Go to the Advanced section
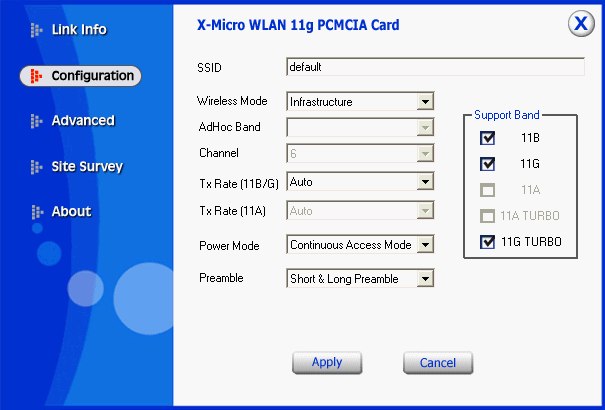 tap(83, 120)
